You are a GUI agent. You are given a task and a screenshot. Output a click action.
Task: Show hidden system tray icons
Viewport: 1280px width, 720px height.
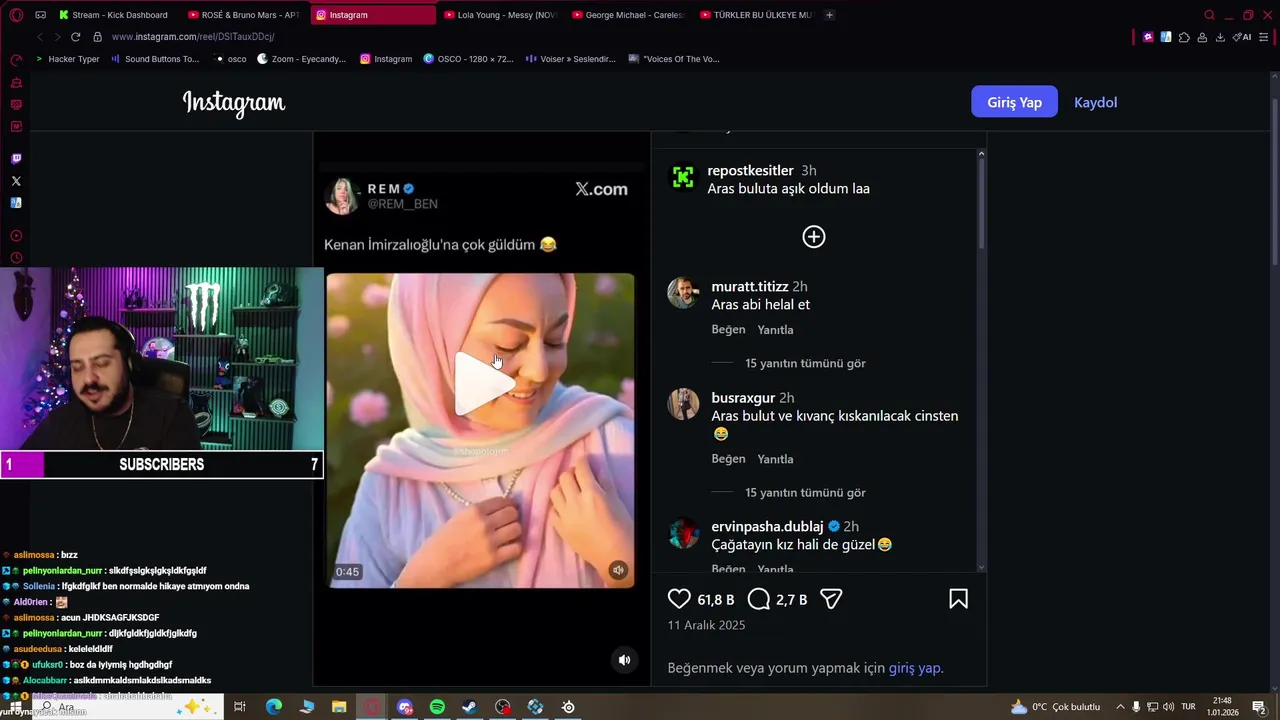pos(1120,707)
